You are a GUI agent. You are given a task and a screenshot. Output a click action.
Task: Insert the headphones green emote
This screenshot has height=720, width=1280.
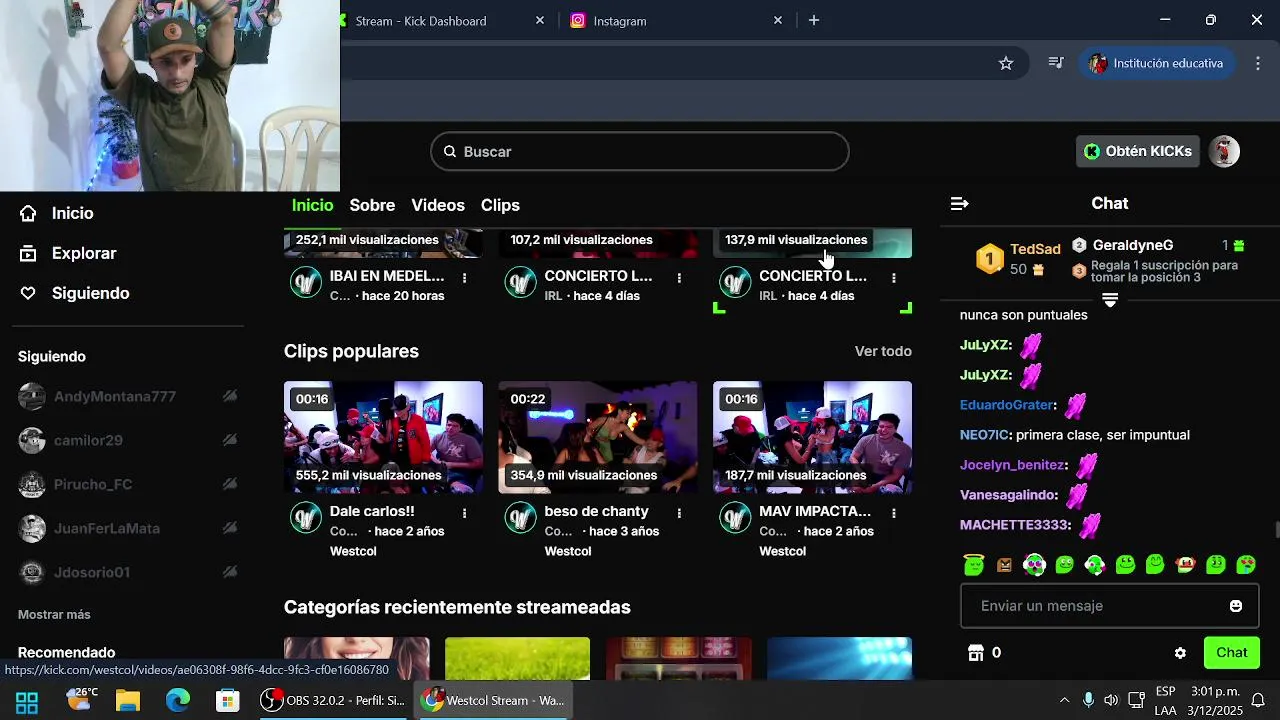pyautogui.click(x=1035, y=565)
